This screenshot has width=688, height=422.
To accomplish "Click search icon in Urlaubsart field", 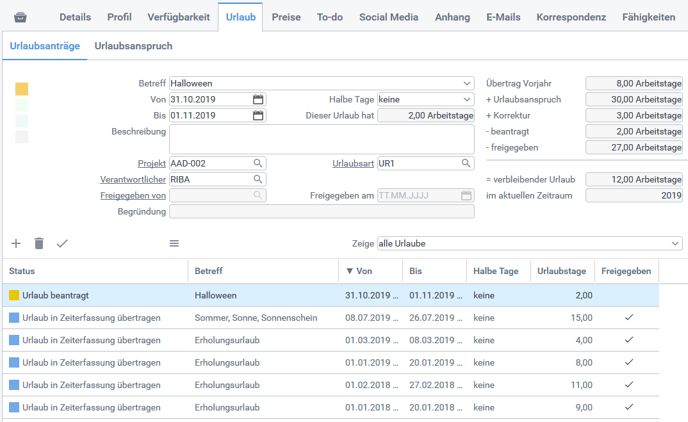I will click(x=466, y=163).
